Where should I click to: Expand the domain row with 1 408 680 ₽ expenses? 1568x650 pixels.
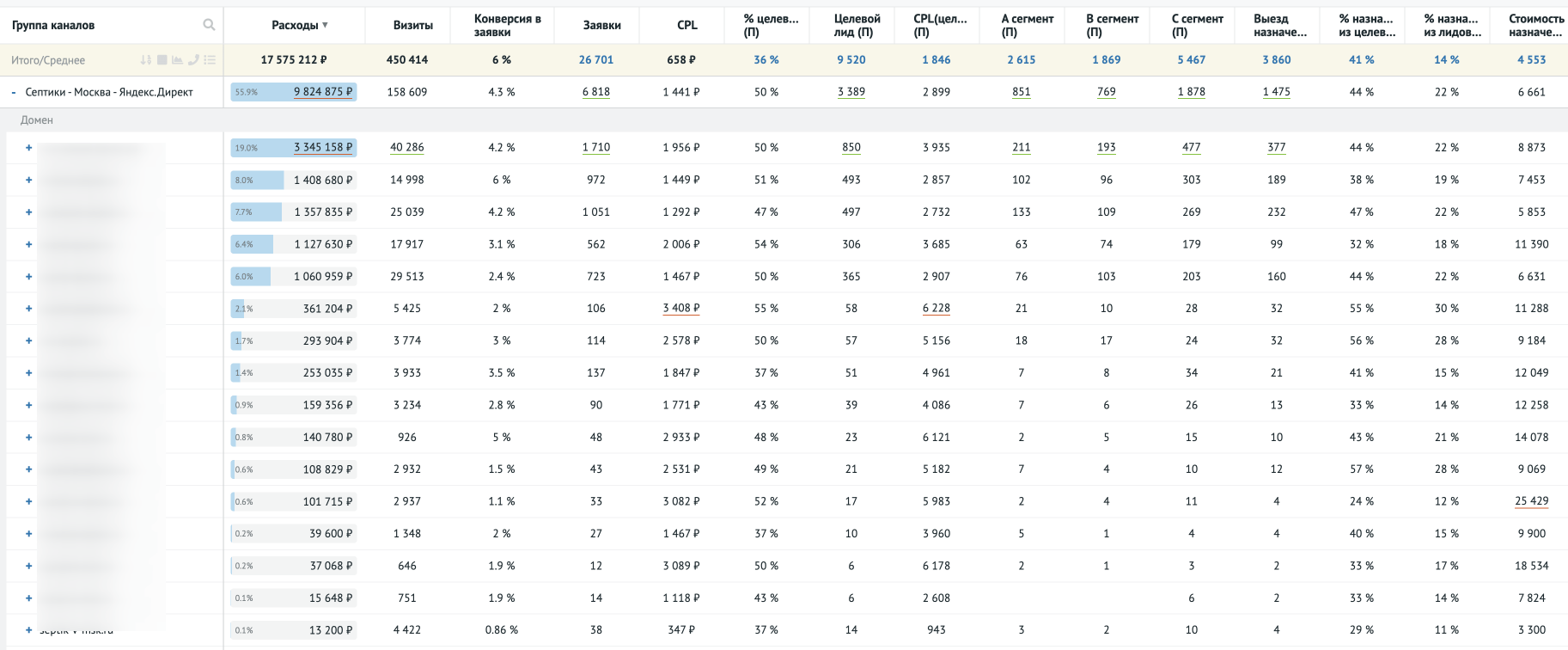[x=28, y=181]
